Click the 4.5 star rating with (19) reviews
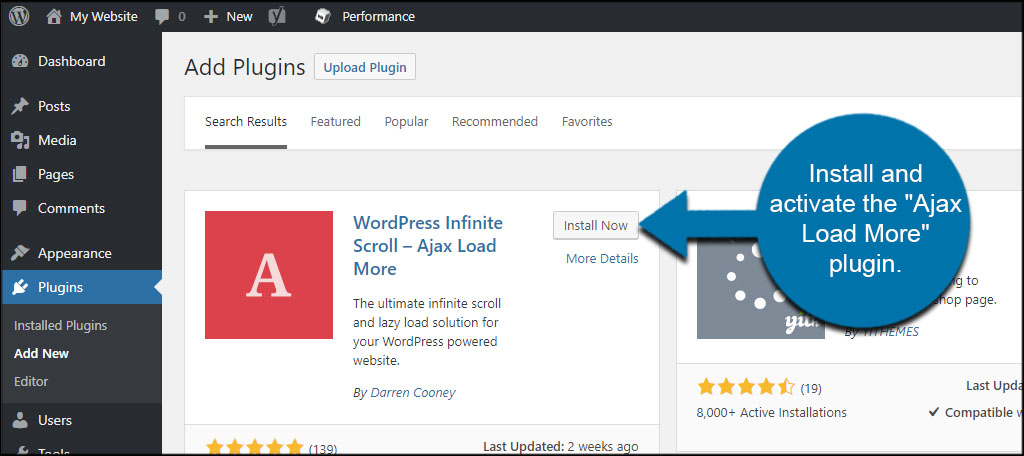 point(760,387)
